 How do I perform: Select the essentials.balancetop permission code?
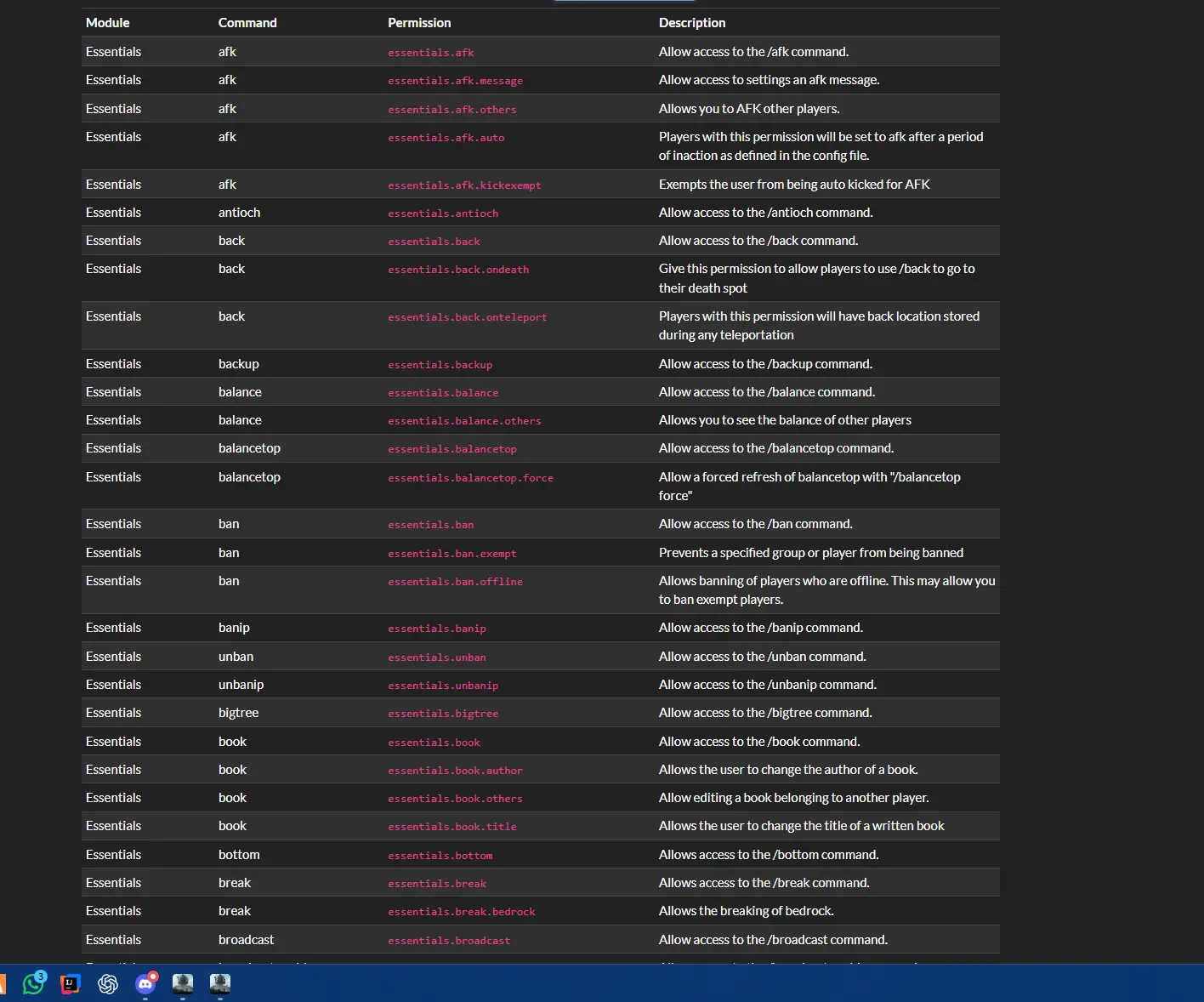(452, 449)
